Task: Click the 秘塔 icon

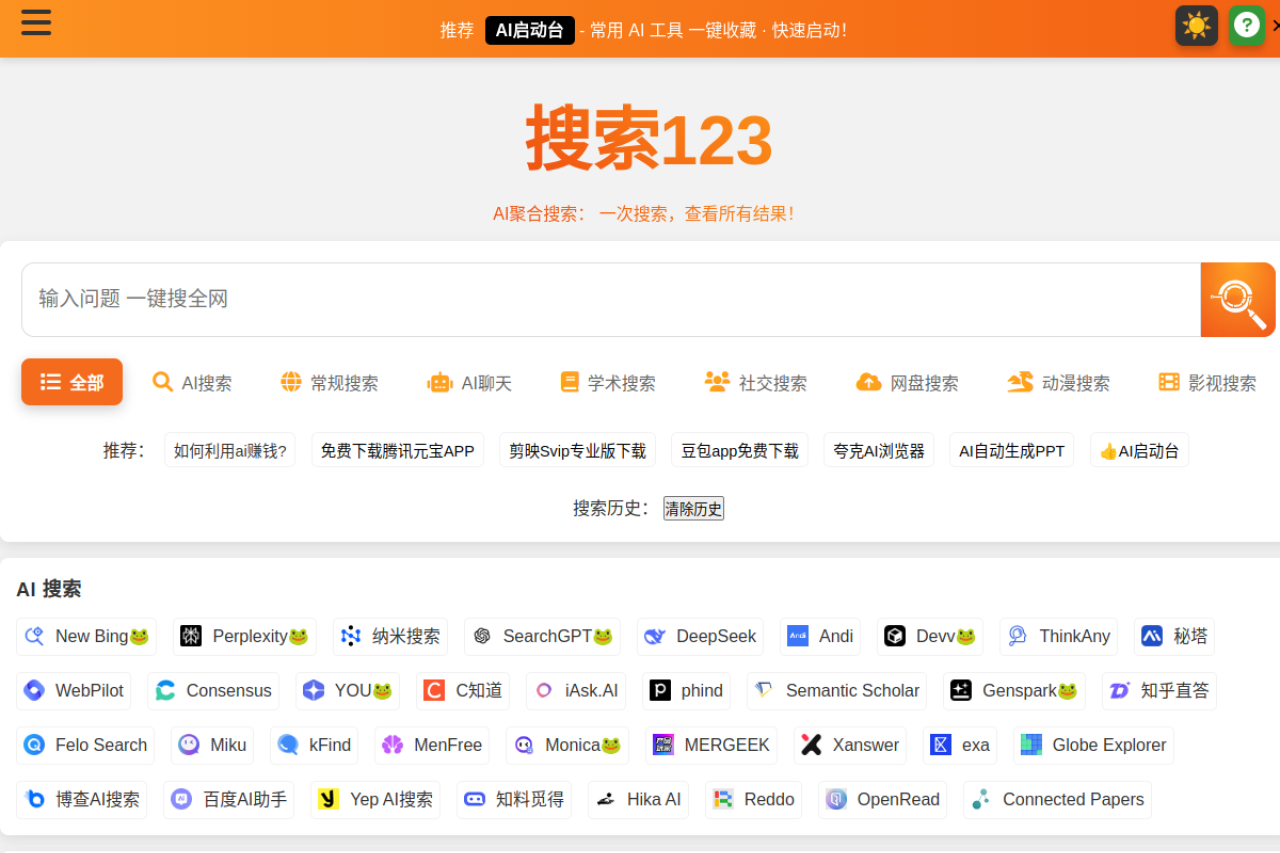Action: click(1152, 636)
